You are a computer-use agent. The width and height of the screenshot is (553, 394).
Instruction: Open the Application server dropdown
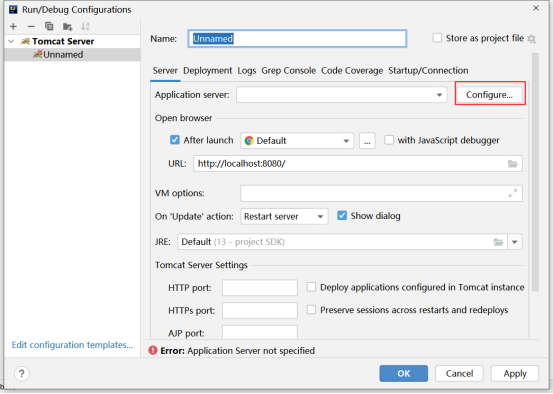coord(341,95)
